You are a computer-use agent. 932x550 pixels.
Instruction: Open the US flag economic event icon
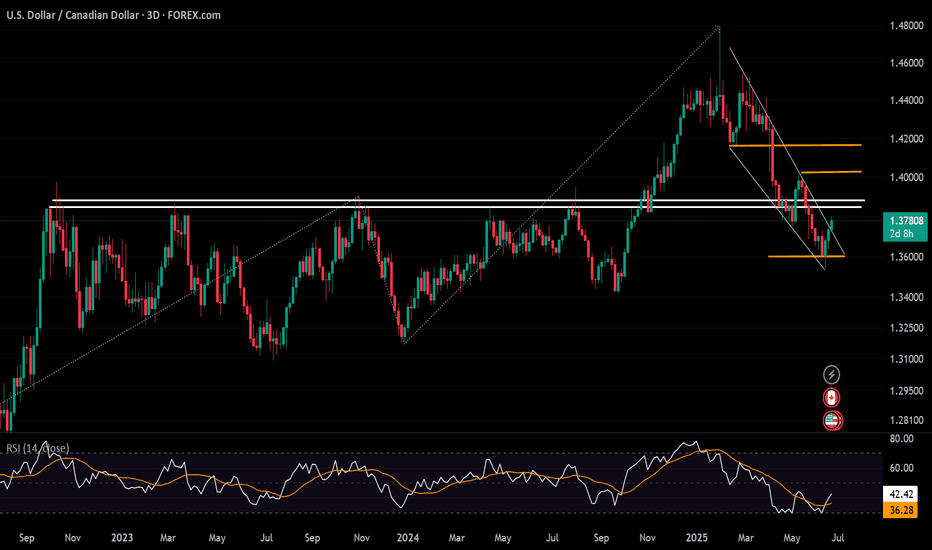click(x=832, y=420)
